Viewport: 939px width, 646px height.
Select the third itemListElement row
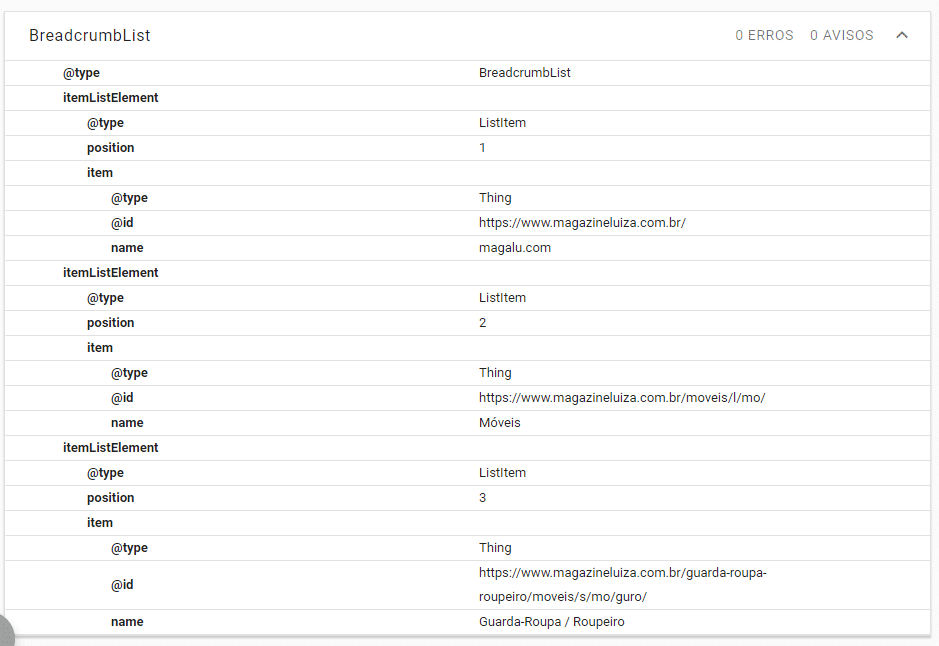click(x=110, y=448)
